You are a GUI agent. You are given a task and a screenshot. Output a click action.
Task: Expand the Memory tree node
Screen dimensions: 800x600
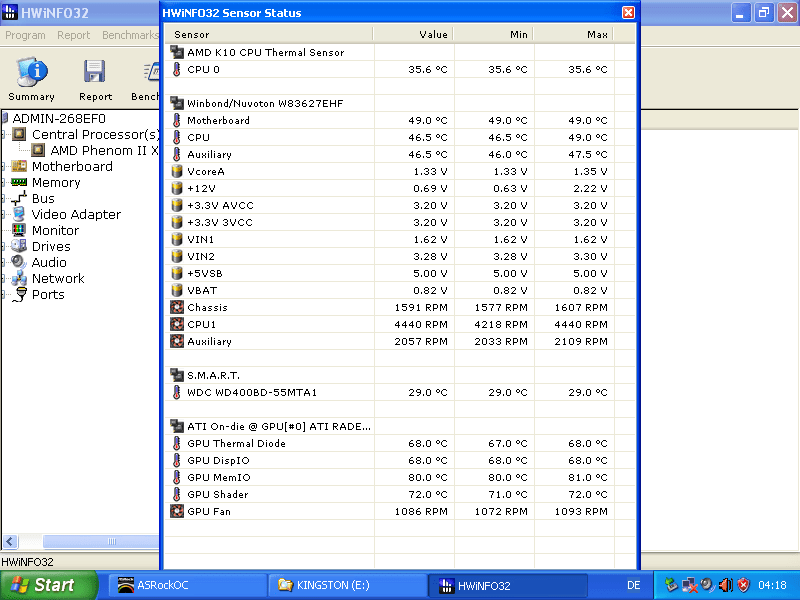pyautogui.click(x=4, y=183)
